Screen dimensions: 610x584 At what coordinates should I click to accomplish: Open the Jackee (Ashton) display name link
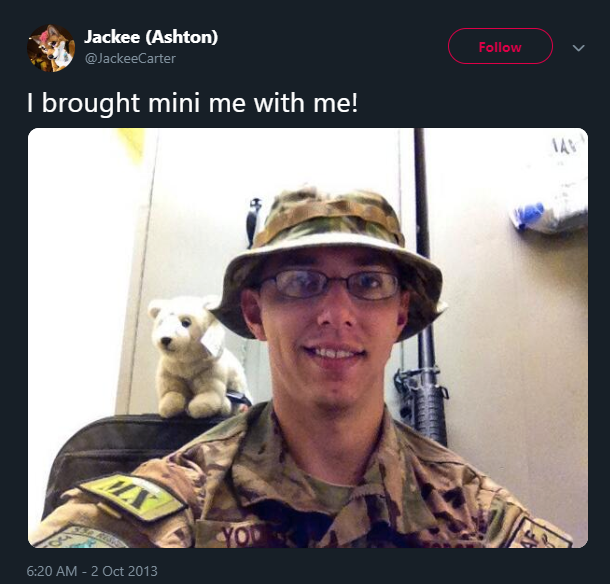pos(151,37)
